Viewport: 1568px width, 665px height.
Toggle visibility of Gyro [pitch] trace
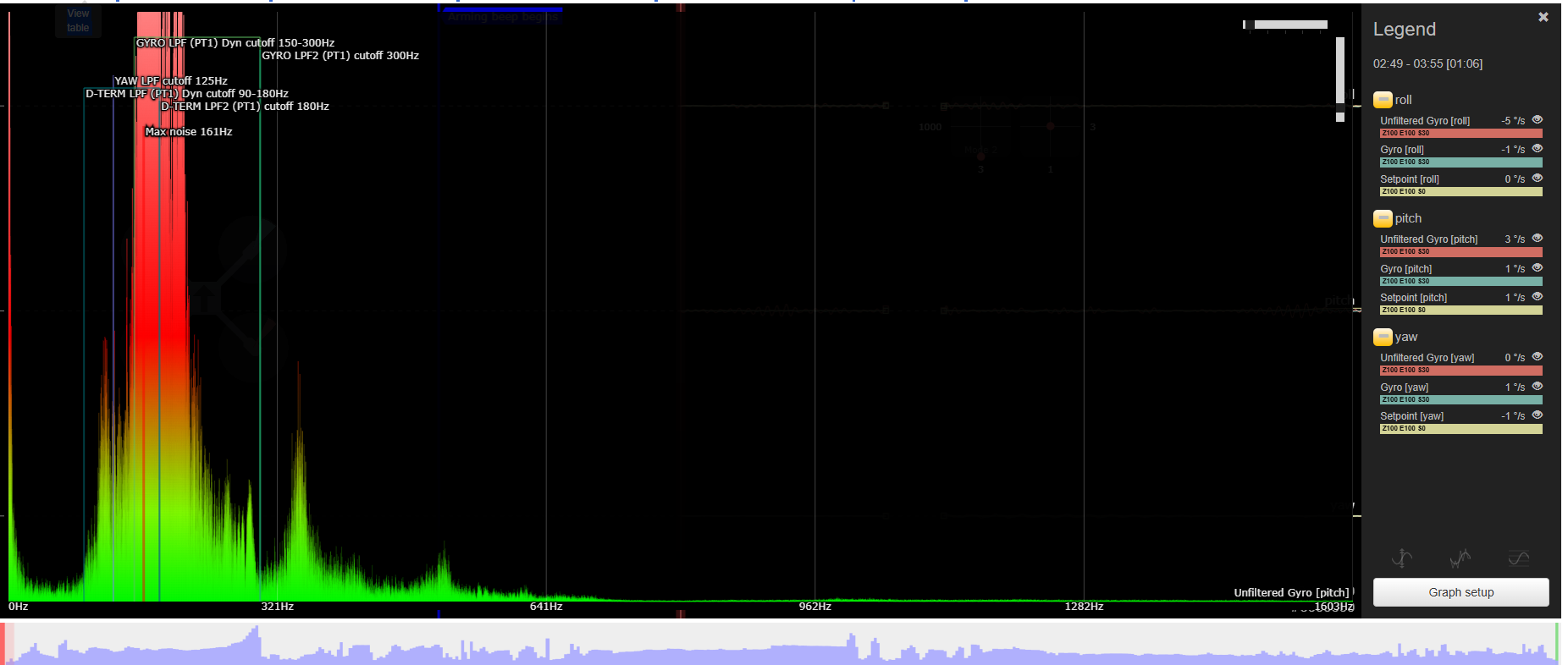[x=1537, y=268]
